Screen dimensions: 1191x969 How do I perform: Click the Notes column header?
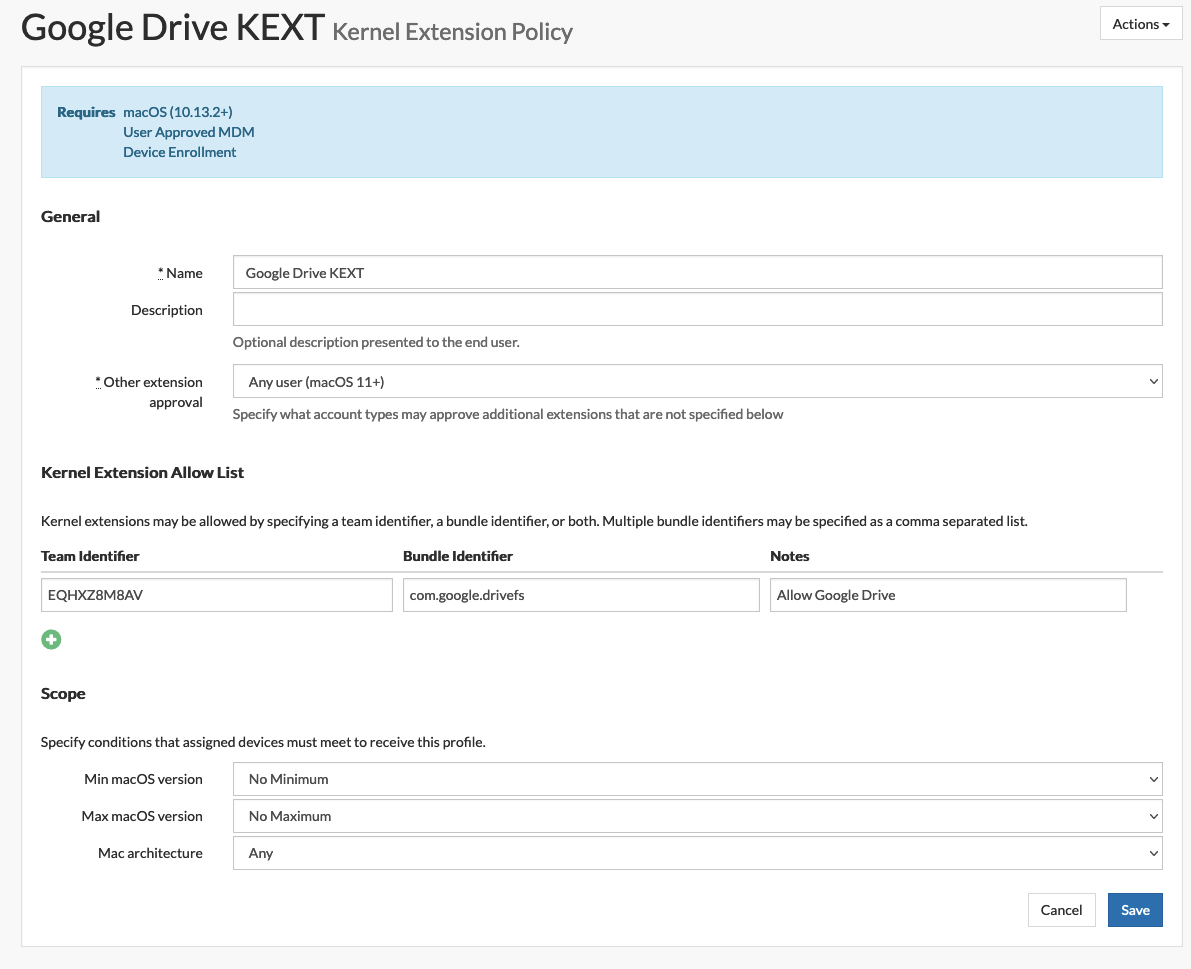tap(789, 556)
